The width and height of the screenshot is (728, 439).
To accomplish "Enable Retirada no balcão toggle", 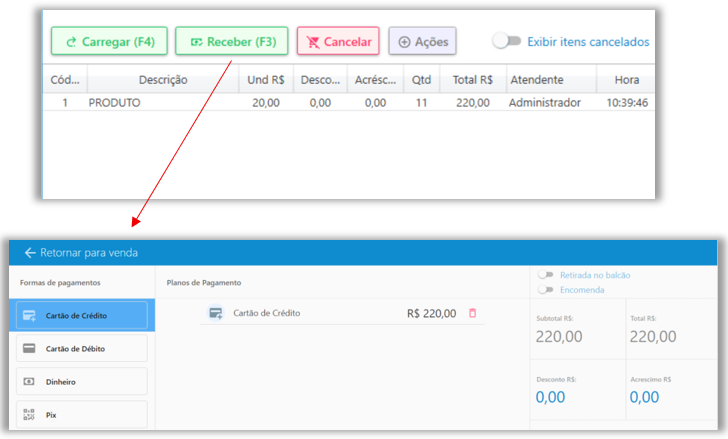I will [546, 275].
